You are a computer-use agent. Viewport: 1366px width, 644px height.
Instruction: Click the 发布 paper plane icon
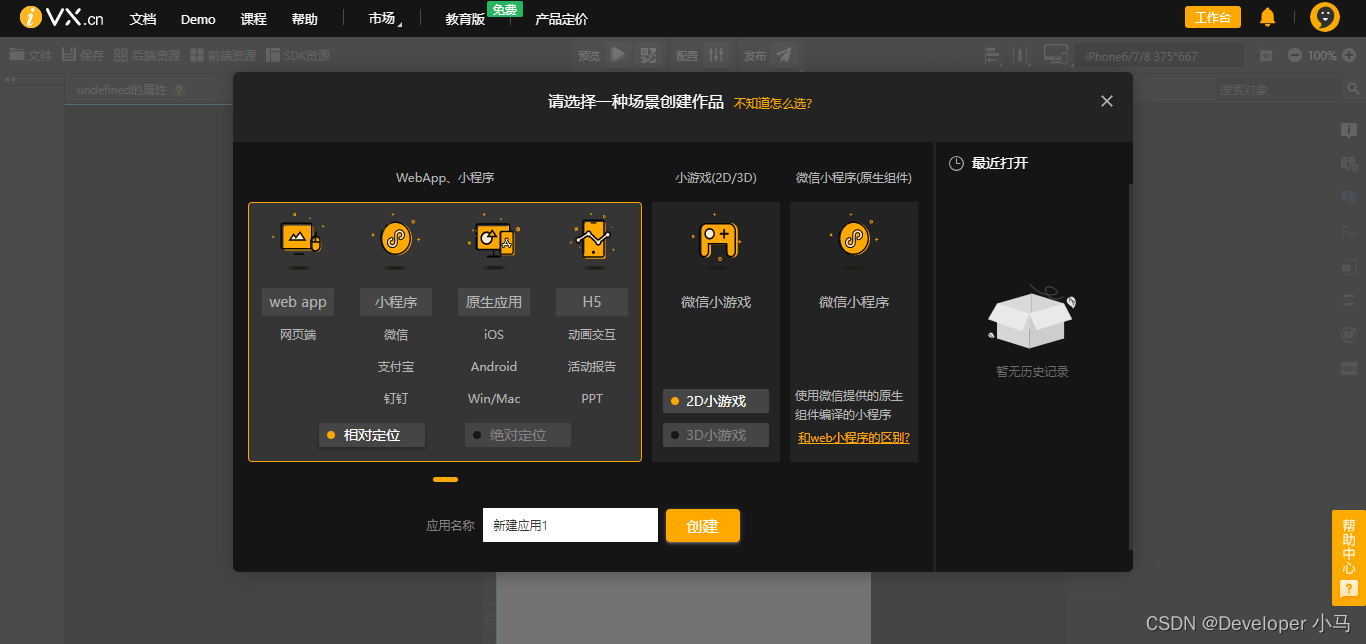point(784,55)
